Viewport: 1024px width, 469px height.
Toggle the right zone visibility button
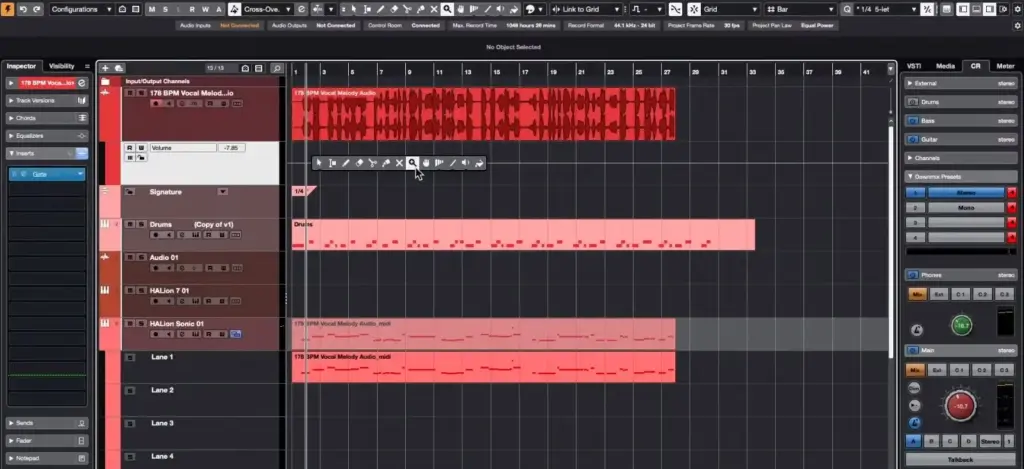(990, 9)
